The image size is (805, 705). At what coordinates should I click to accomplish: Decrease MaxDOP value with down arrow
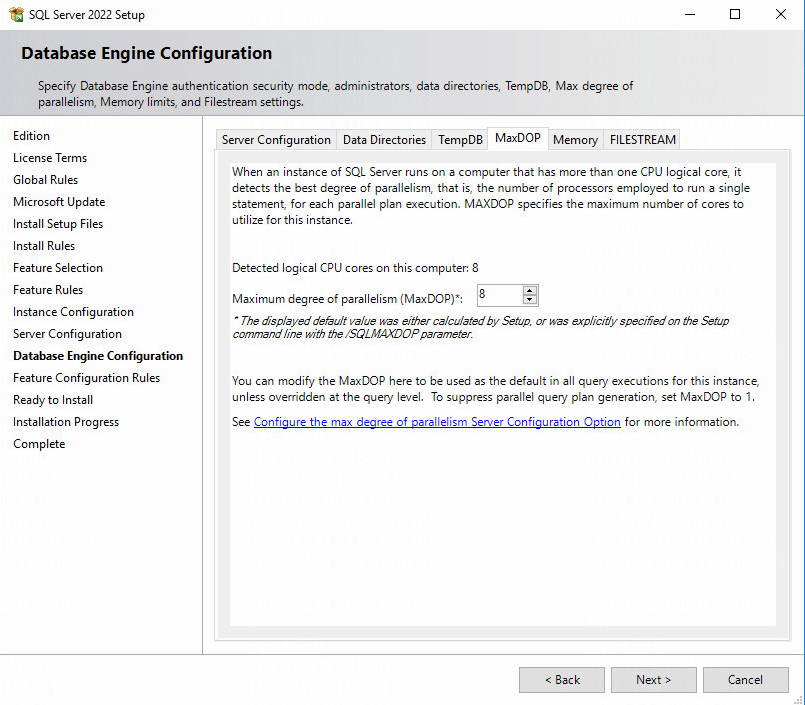pyautogui.click(x=530, y=300)
